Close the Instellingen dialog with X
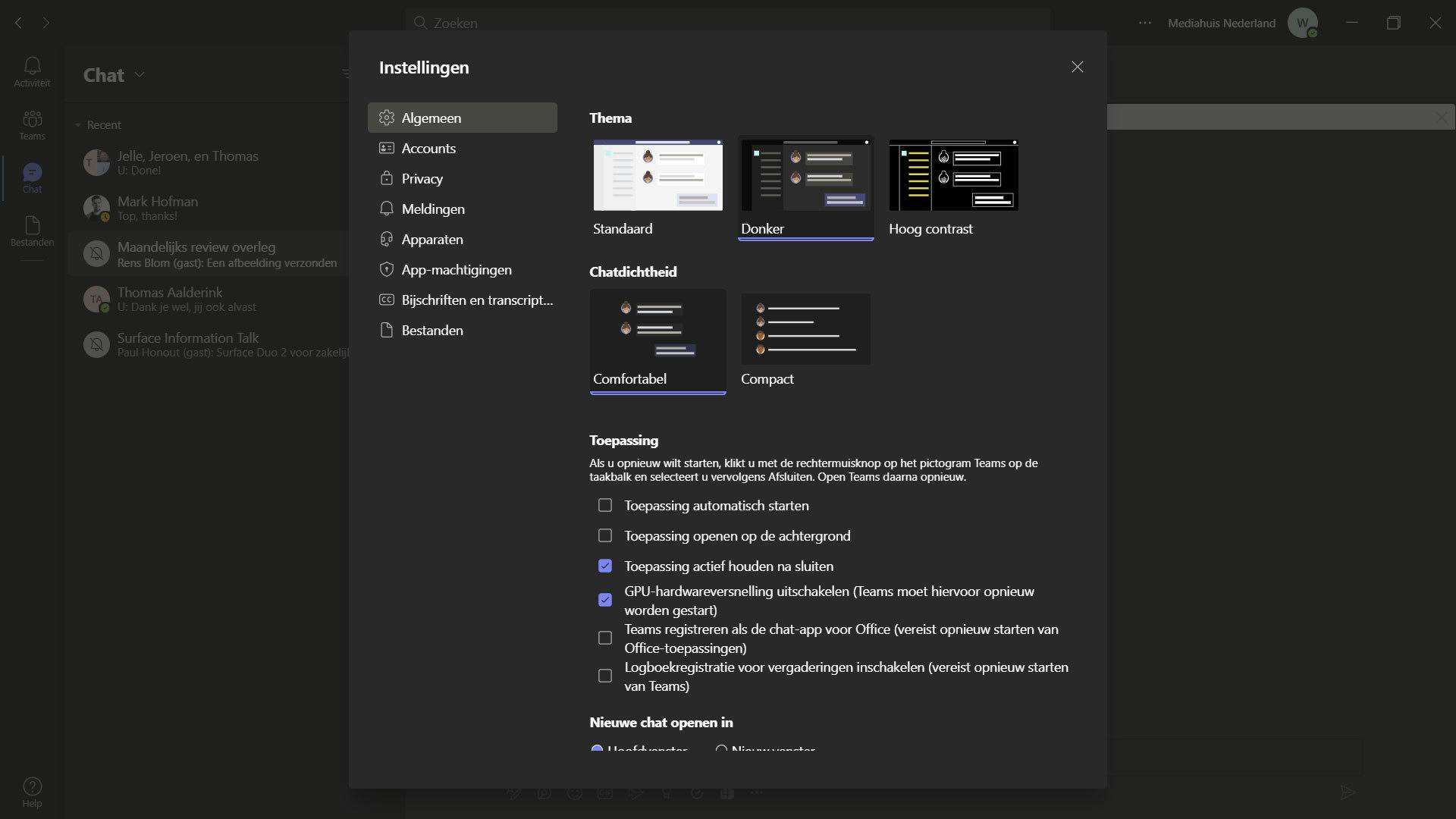The width and height of the screenshot is (1456, 819). click(x=1077, y=67)
